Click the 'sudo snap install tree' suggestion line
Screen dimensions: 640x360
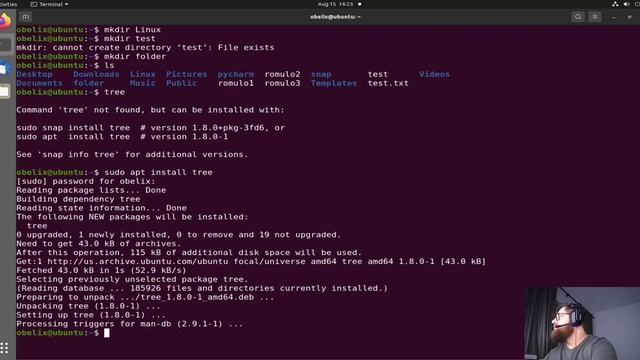(x=151, y=128)
